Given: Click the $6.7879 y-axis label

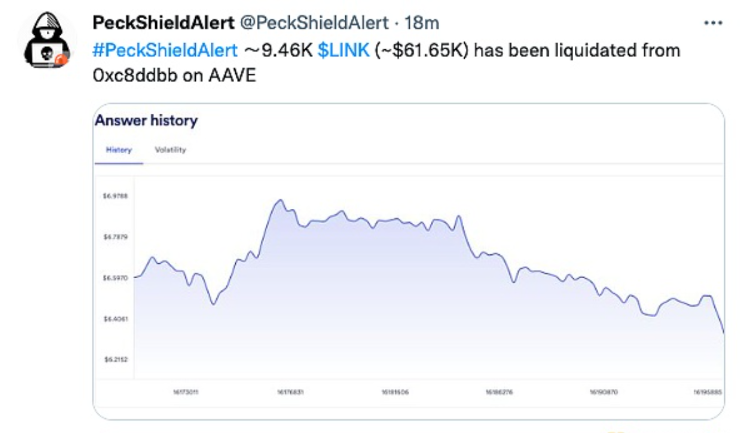Looking at the screenshot, I should [115, 237].
